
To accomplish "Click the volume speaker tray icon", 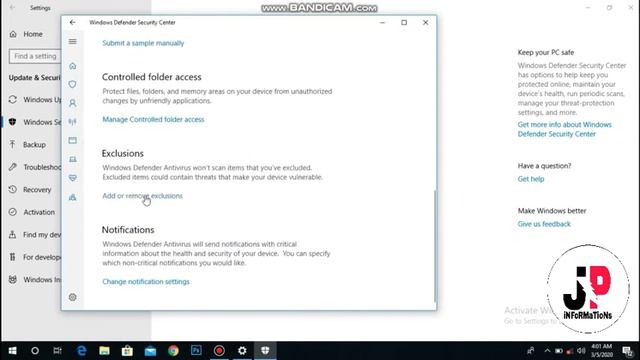I will coord(581,351).
